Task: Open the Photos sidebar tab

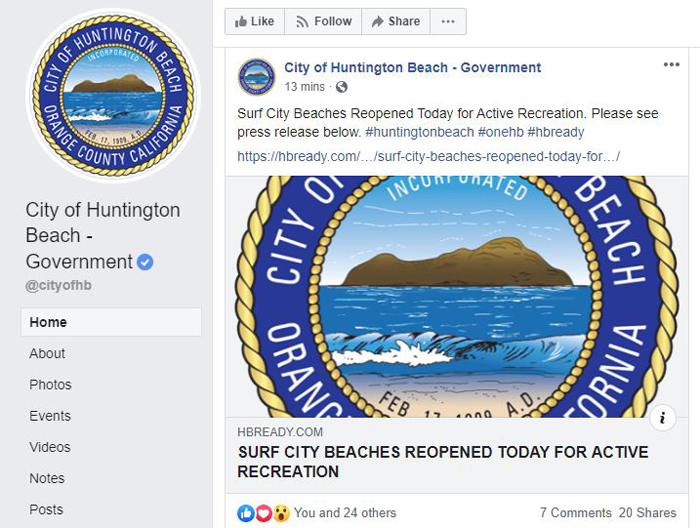Action: point(50,385)
